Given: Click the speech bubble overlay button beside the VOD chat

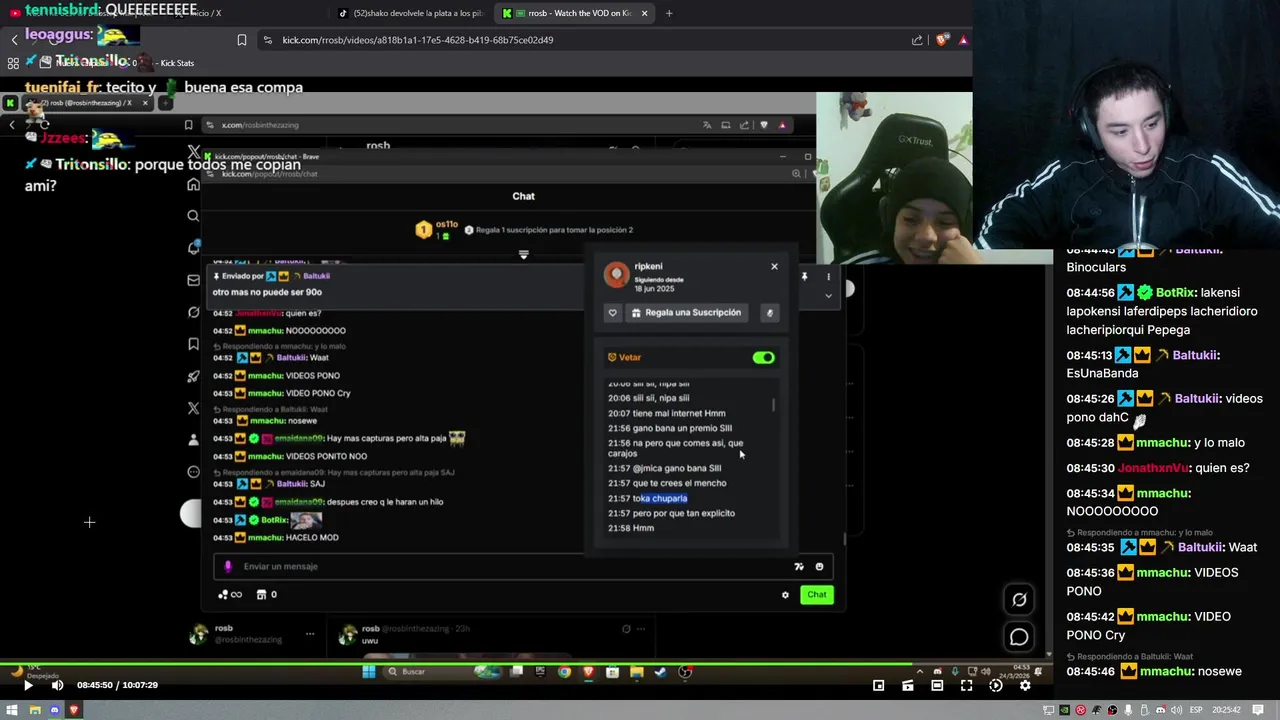Looking at the screenshot, I should pos(1019,637).
